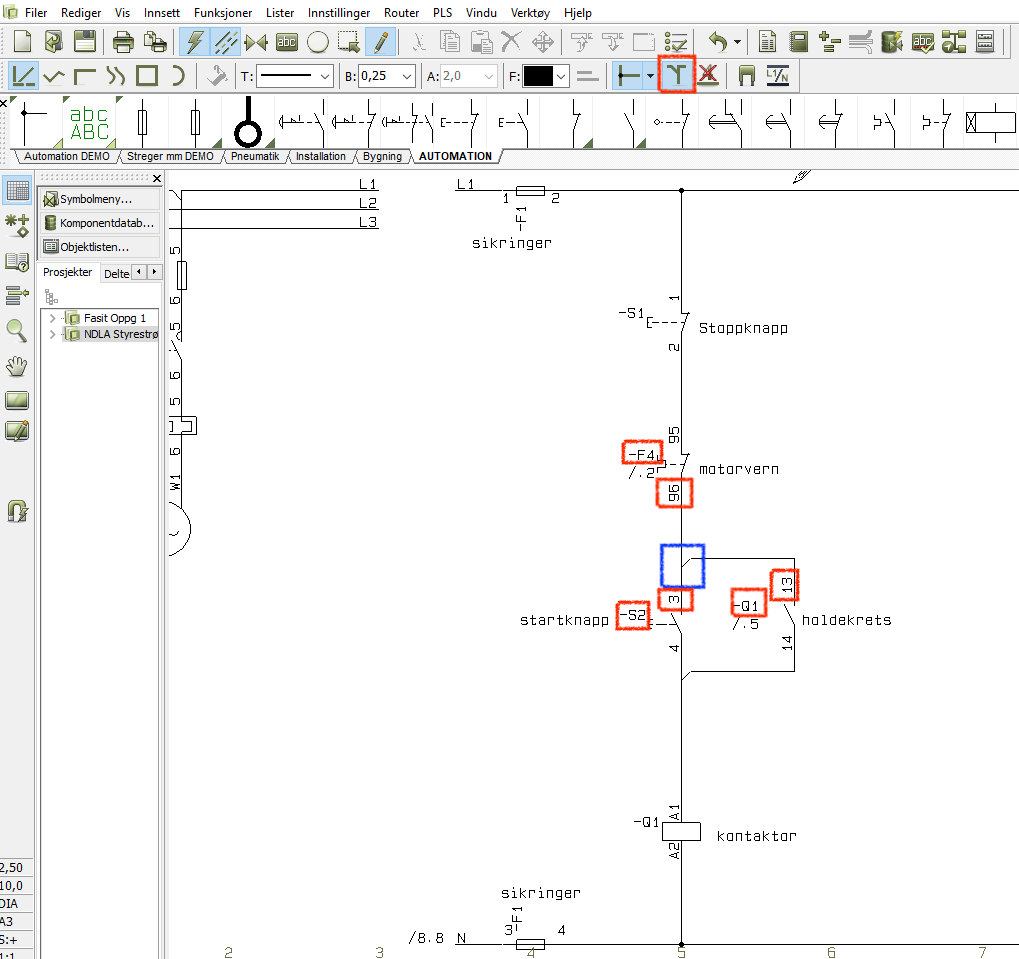Open the Undo history dropdown arrow
The width and height of the screenshot is (1019, 959).
[x=737, y=42]
